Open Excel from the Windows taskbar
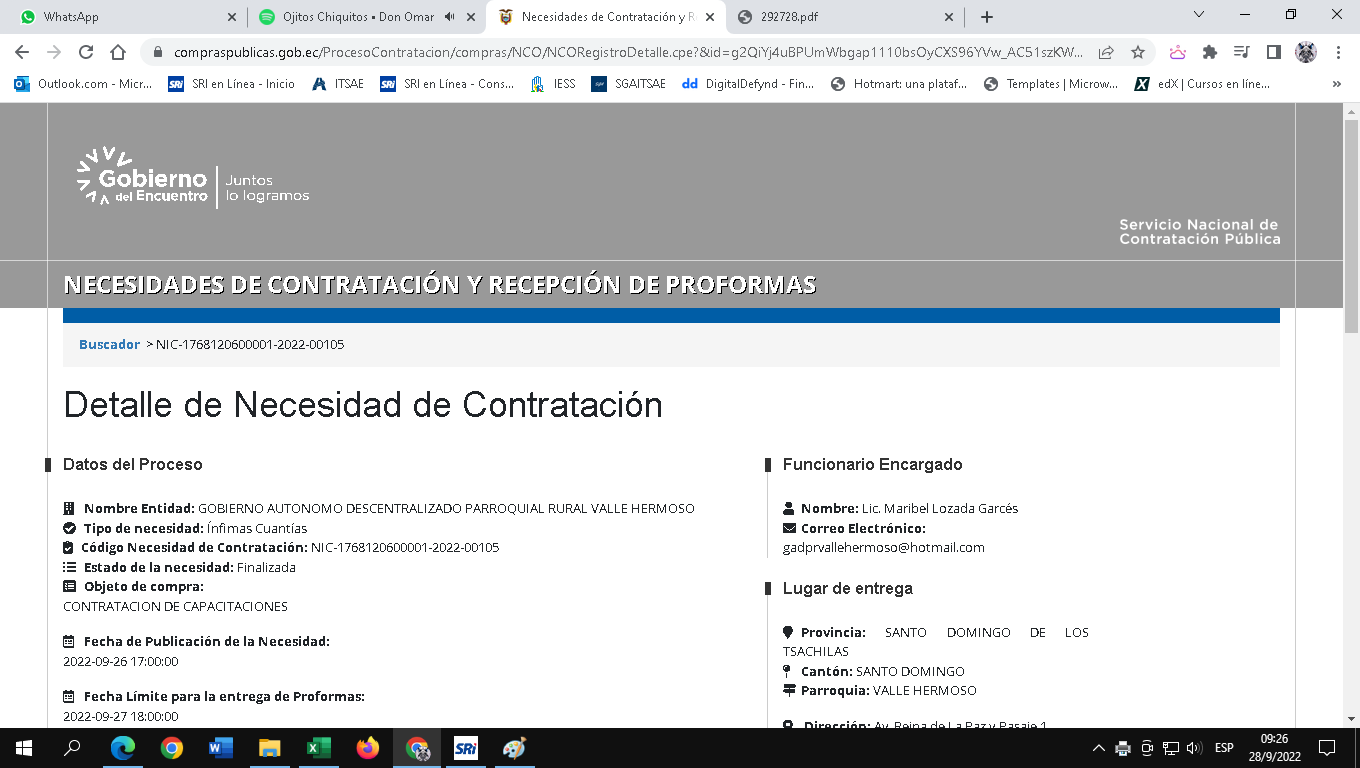Viewport: 1360px width, 768px height. 319,748
